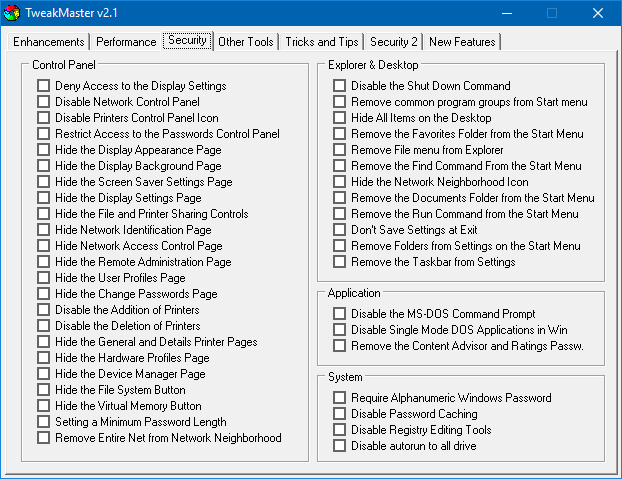This screenshot has height=479, width=622.
Task: Go to the Tricks and Tips tab
Action: (x=320, y=42)
